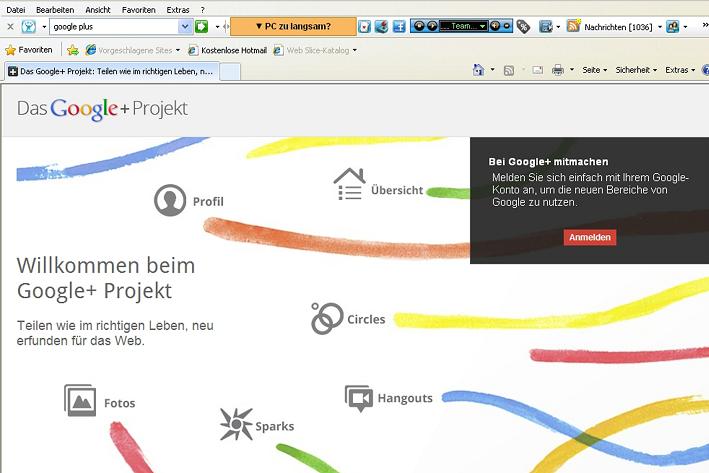Click the percent price tag icon

523,27
